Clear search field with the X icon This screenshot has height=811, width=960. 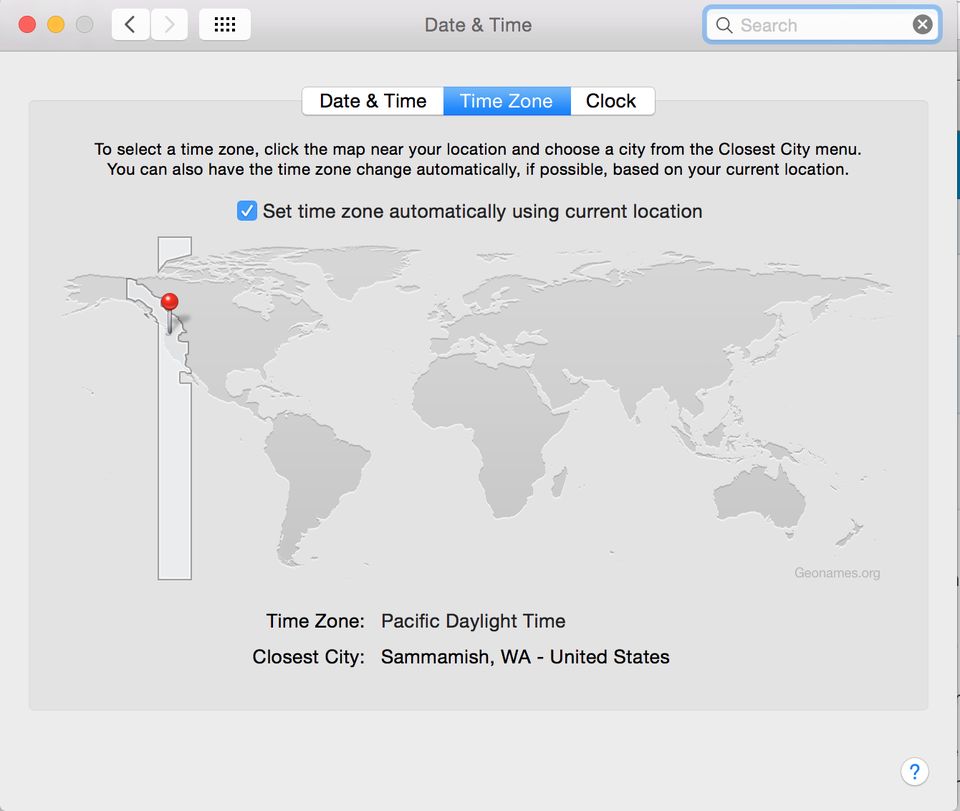[x=922, y=24]
